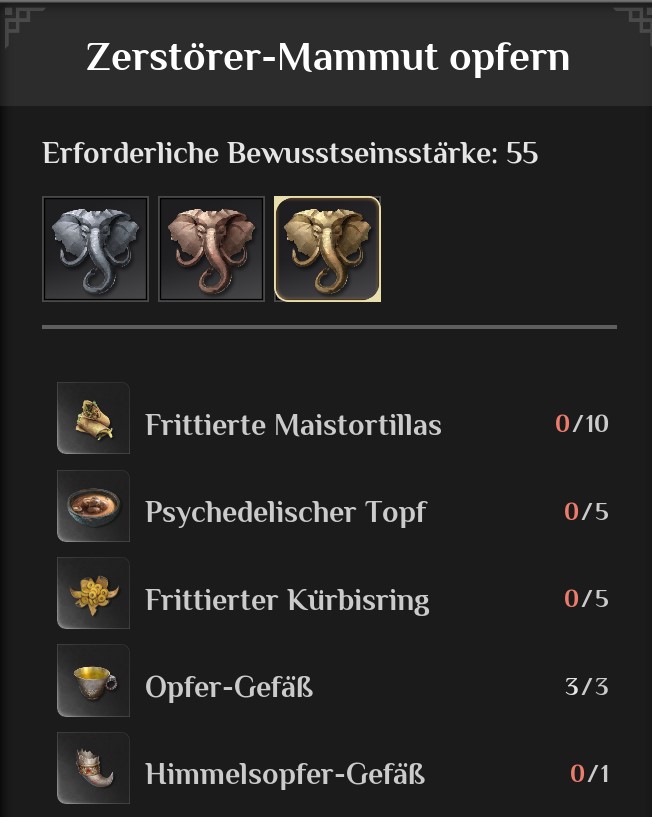652x817 pixels.
Task: Select the Opfer-Gefäß item name
Action: point(229,687)
